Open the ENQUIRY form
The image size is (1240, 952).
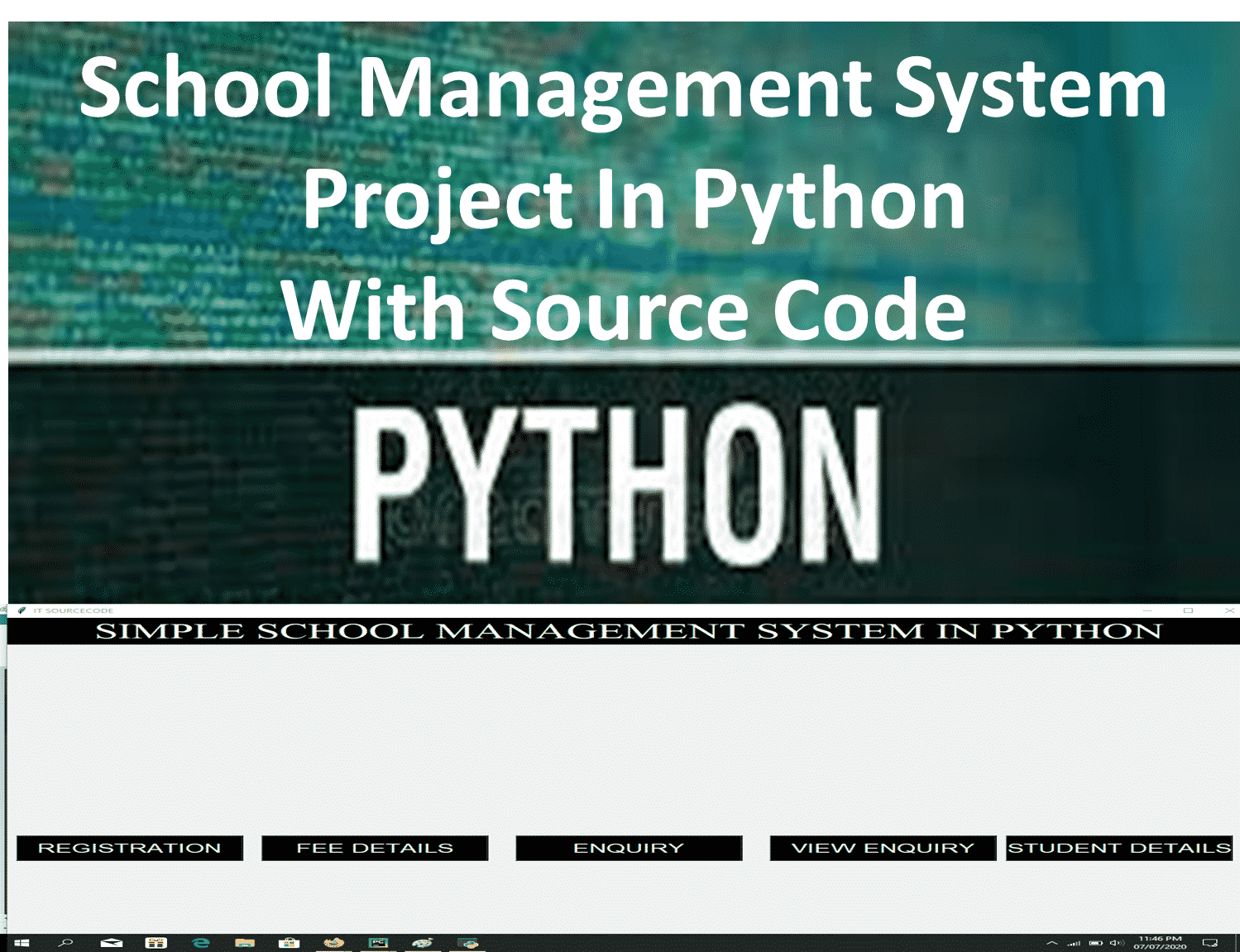pos(629,847)
